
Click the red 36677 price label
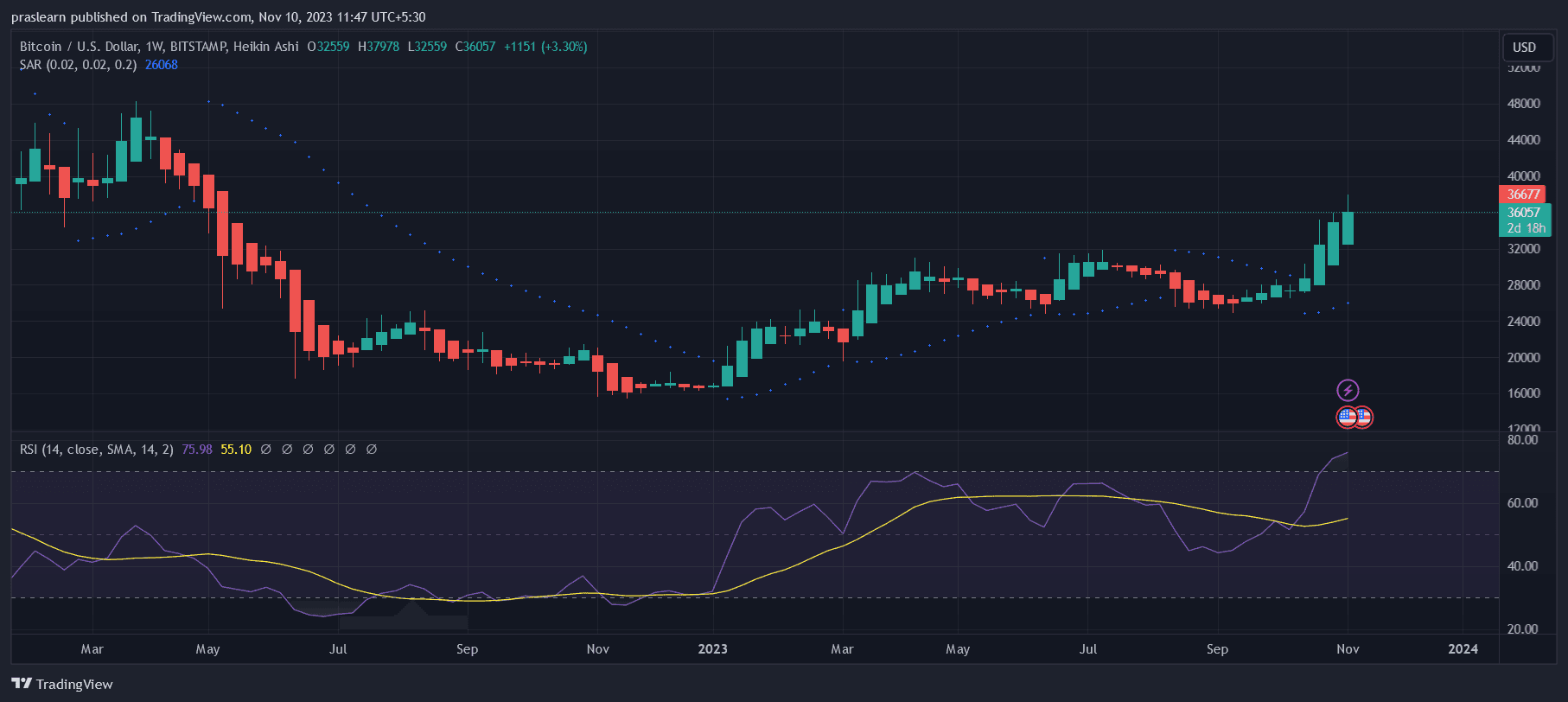coord(1523,195)
